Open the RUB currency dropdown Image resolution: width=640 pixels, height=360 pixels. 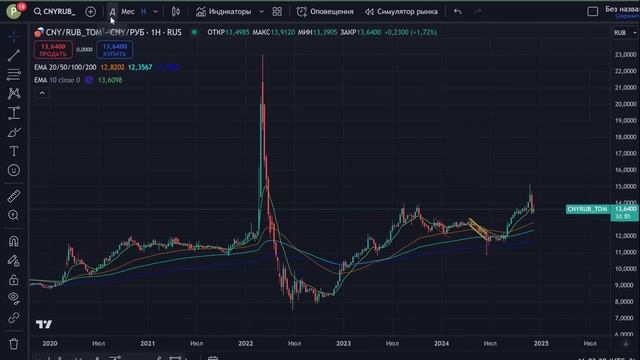tap(625, 33)
